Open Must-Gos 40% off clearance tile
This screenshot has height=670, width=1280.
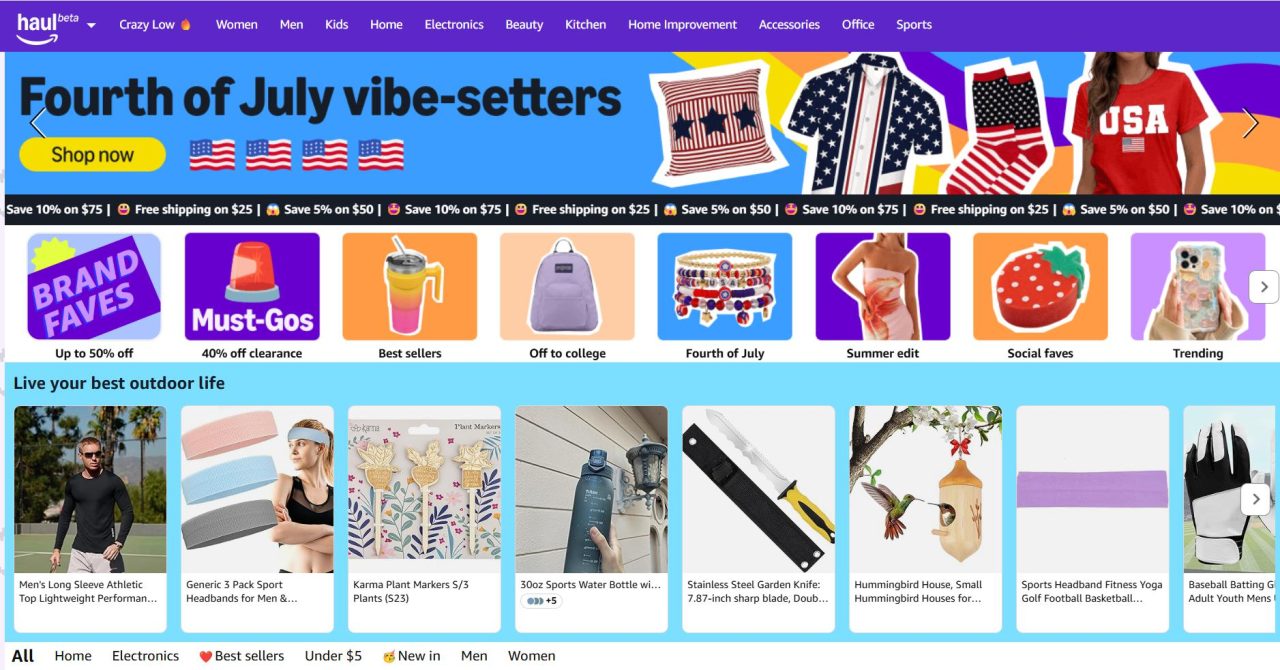(x=252, y=296)
